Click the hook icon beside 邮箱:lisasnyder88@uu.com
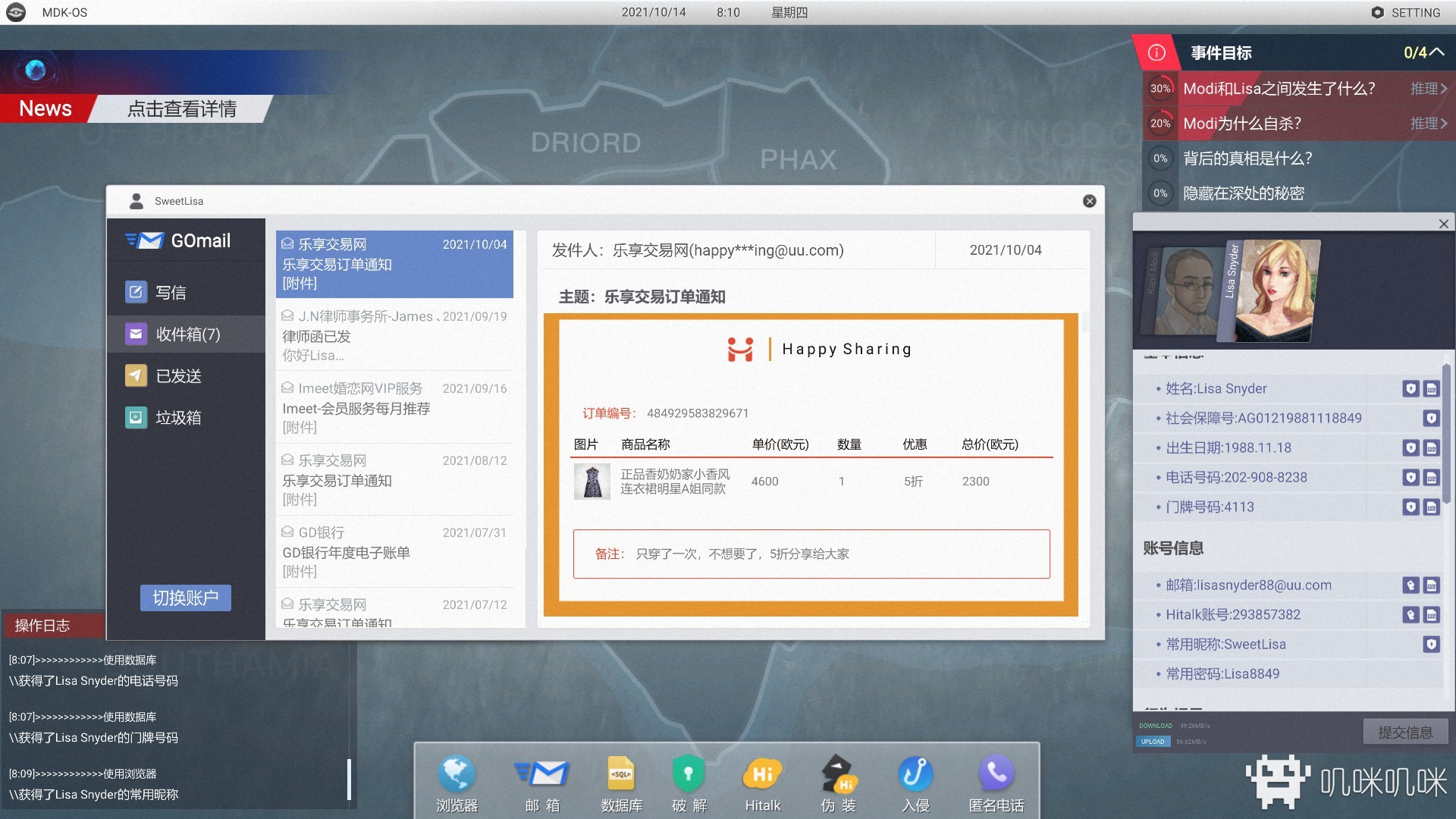 pos(1410,585)
